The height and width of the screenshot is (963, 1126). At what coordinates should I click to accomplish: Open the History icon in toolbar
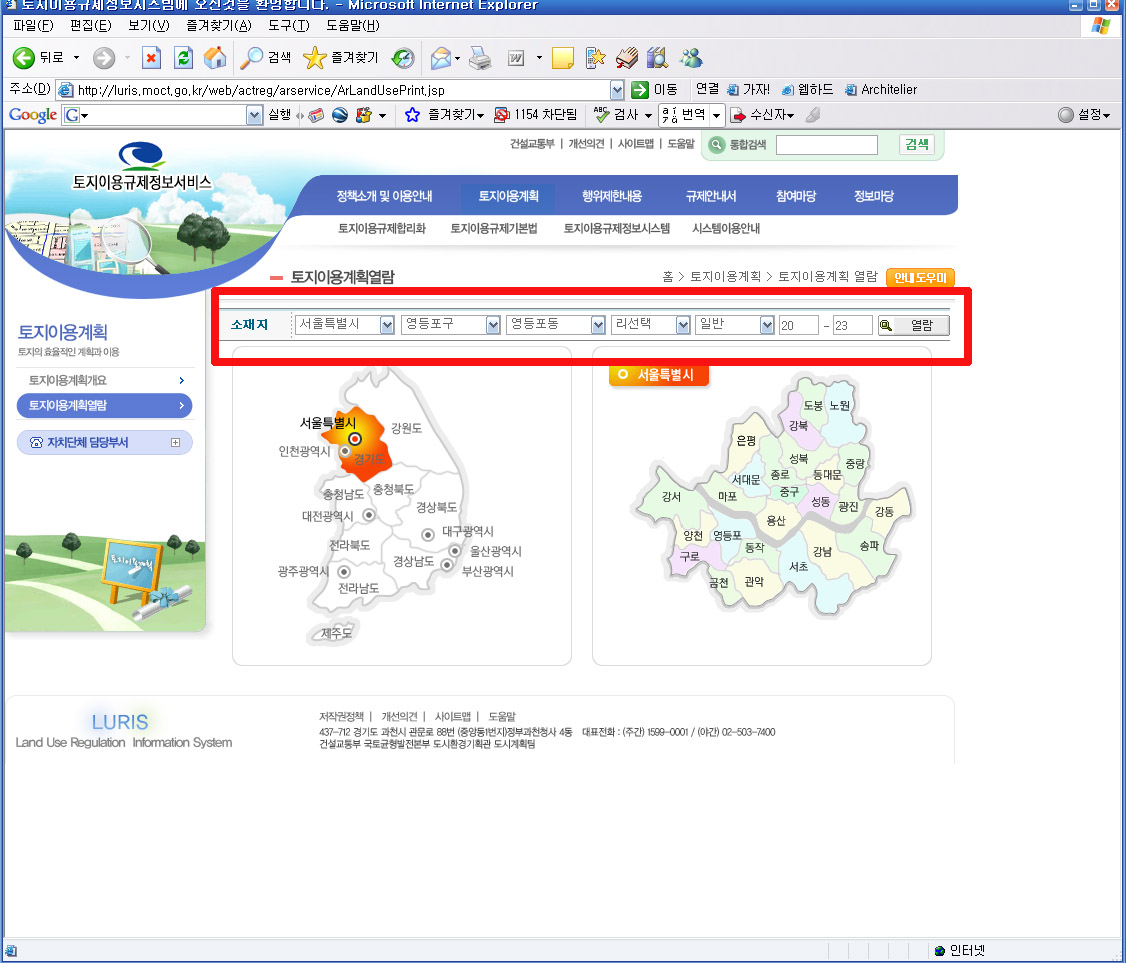pyautogui.click(x=402, y=58)
